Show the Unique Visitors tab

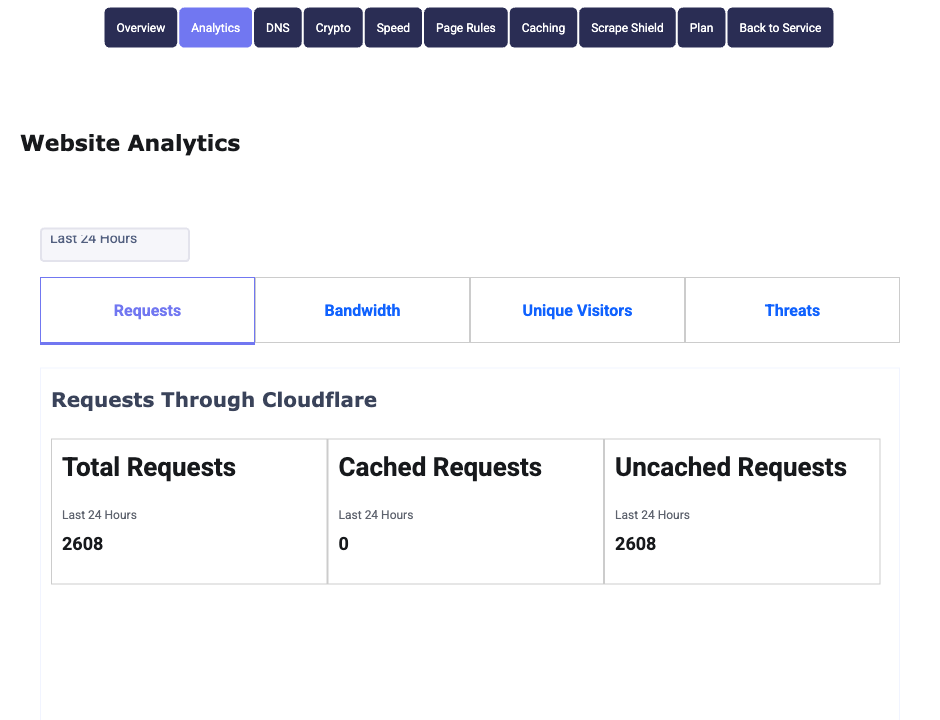(577, 311)
